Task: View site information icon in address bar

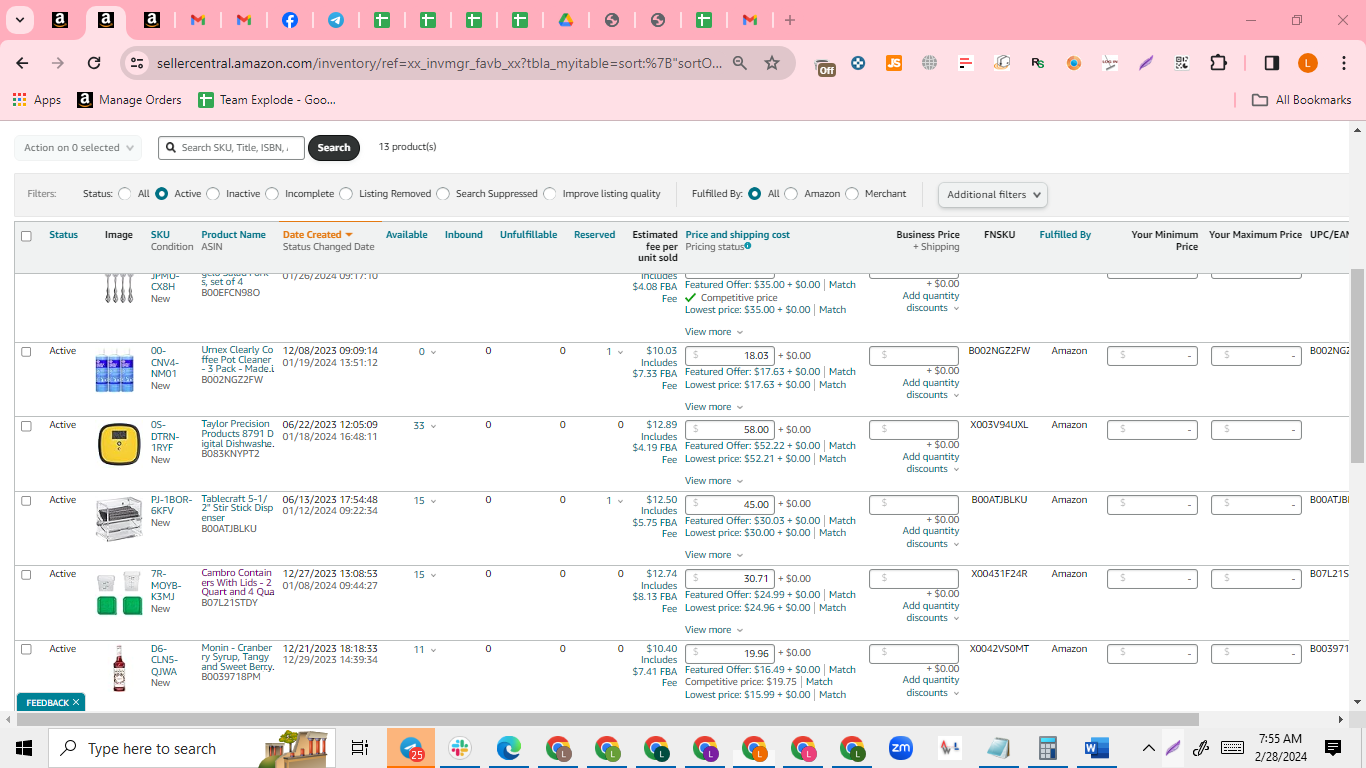Action: click(137, 63)
